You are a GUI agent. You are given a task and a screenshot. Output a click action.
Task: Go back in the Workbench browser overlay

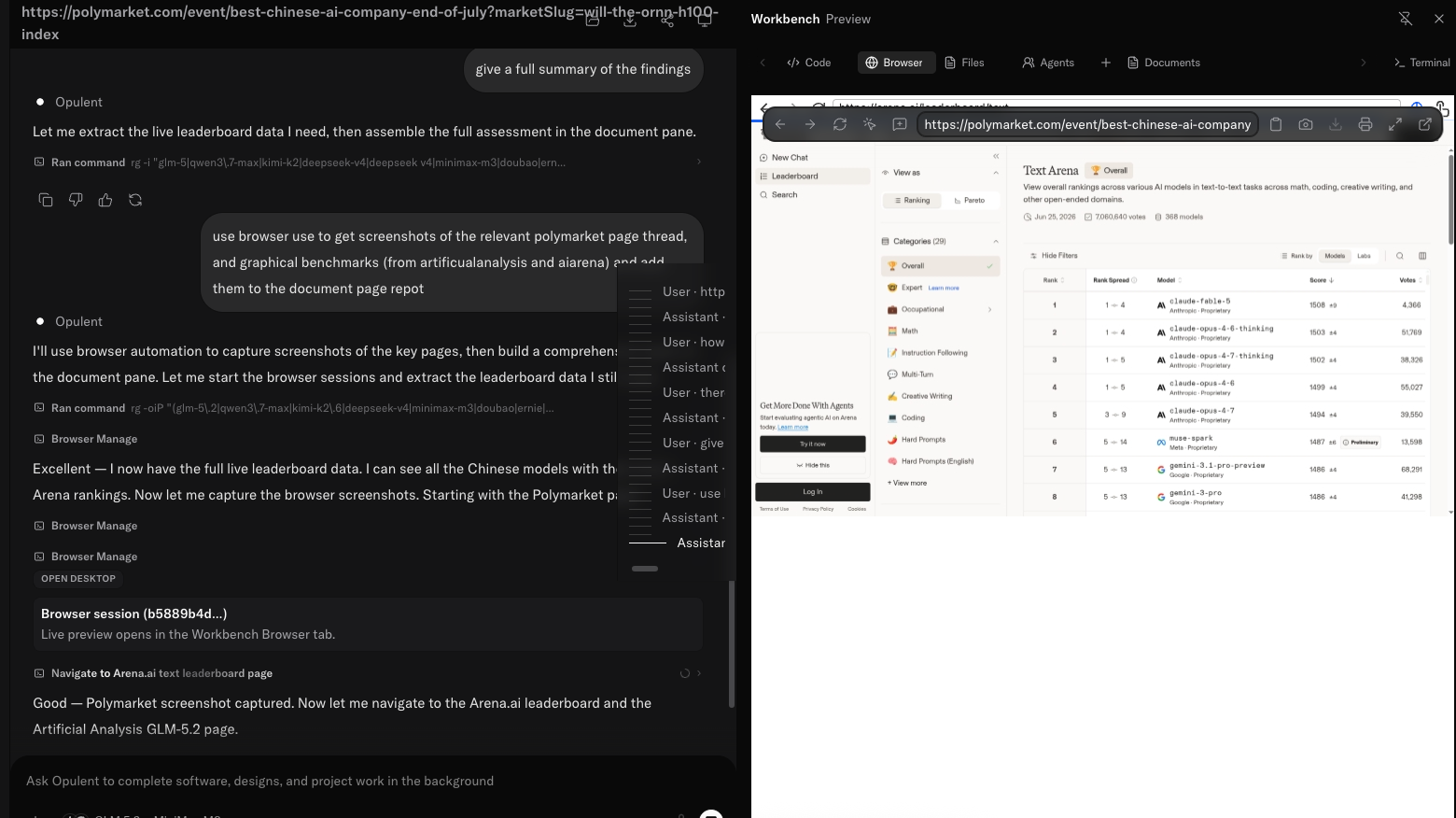[x=780, y=124]
